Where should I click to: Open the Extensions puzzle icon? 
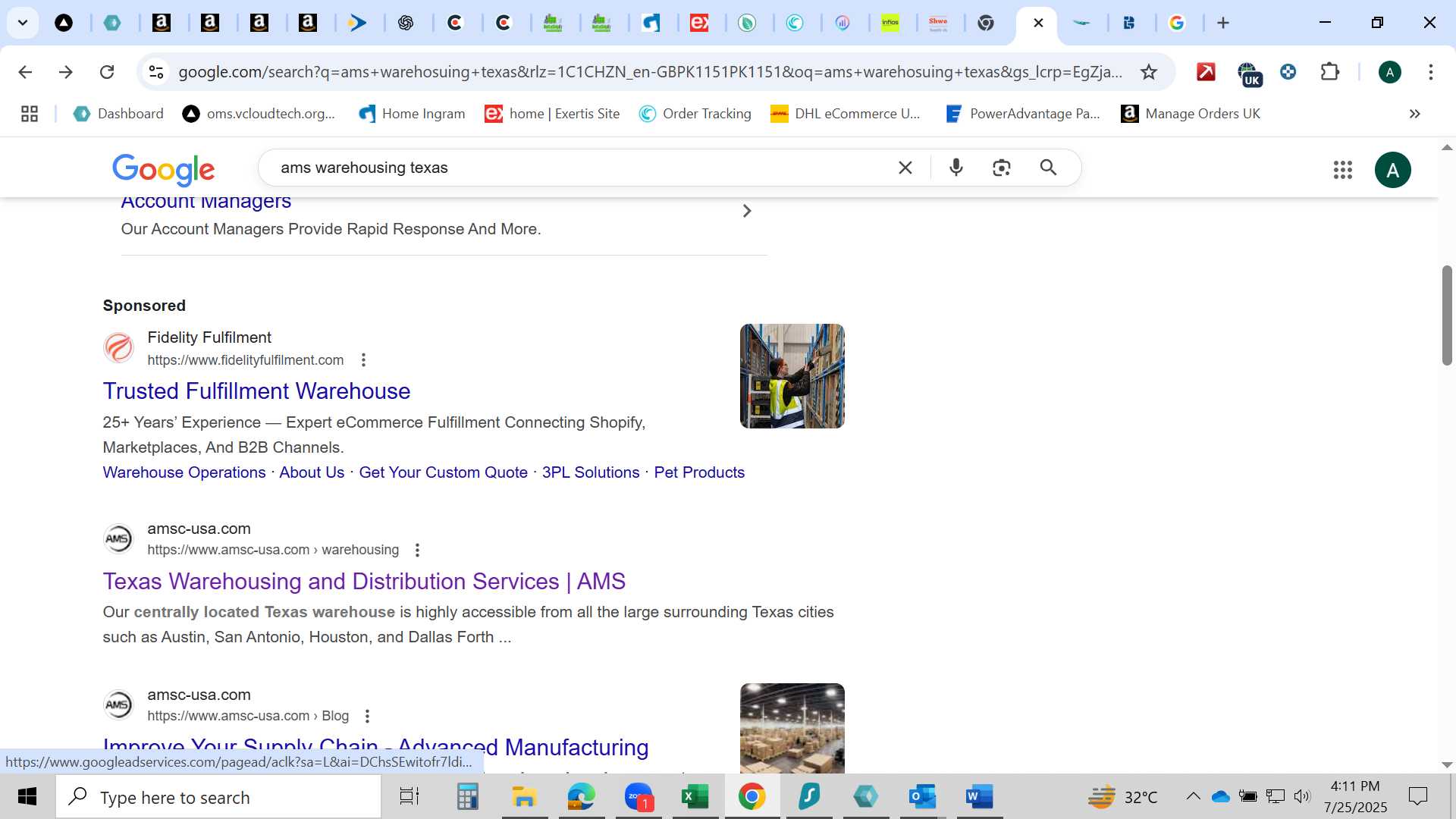click(1330, 72)
